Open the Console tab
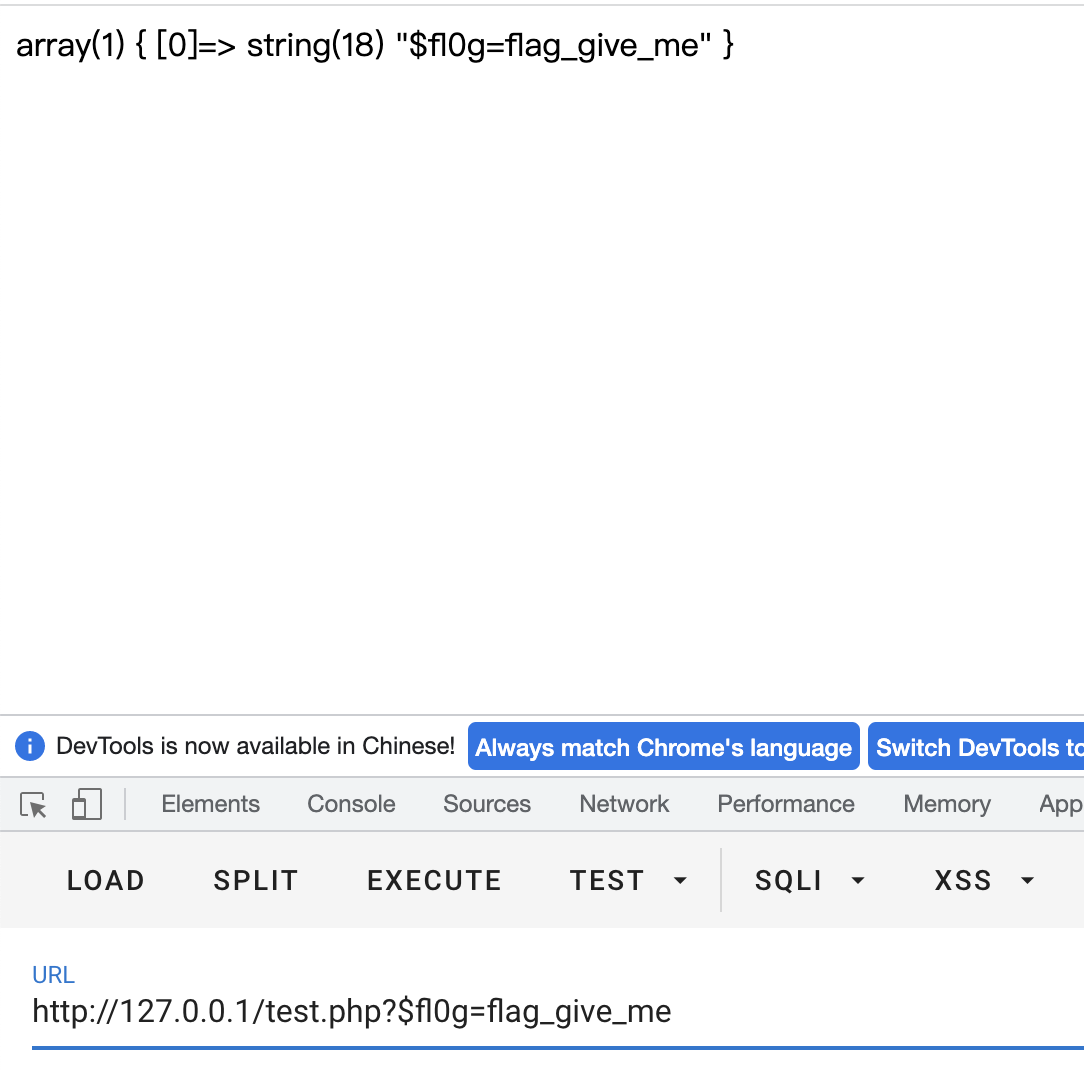Image resolution: width=1084 pixels, height=1070 pixels. tap(350, 804)
